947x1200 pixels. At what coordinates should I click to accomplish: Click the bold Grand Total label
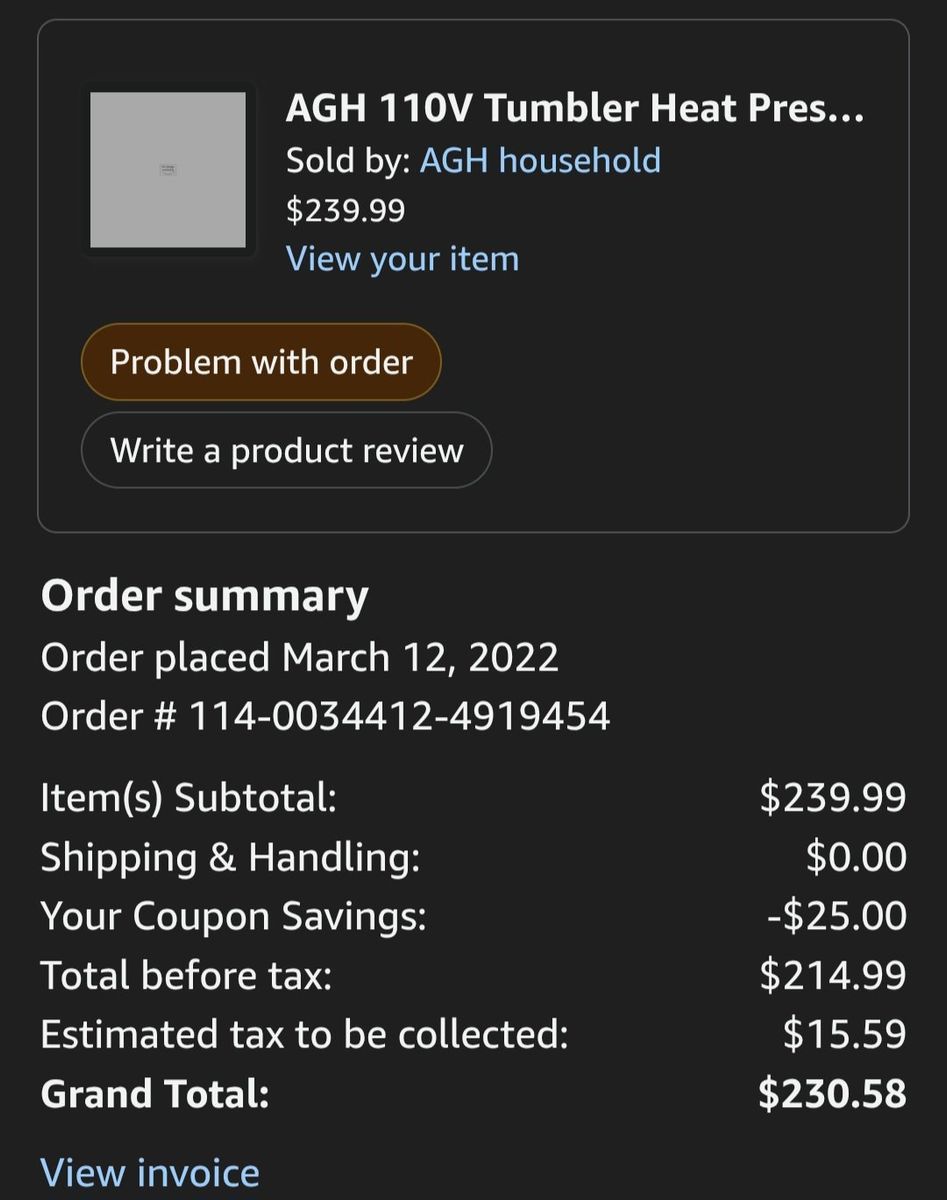pos(155,1093)
